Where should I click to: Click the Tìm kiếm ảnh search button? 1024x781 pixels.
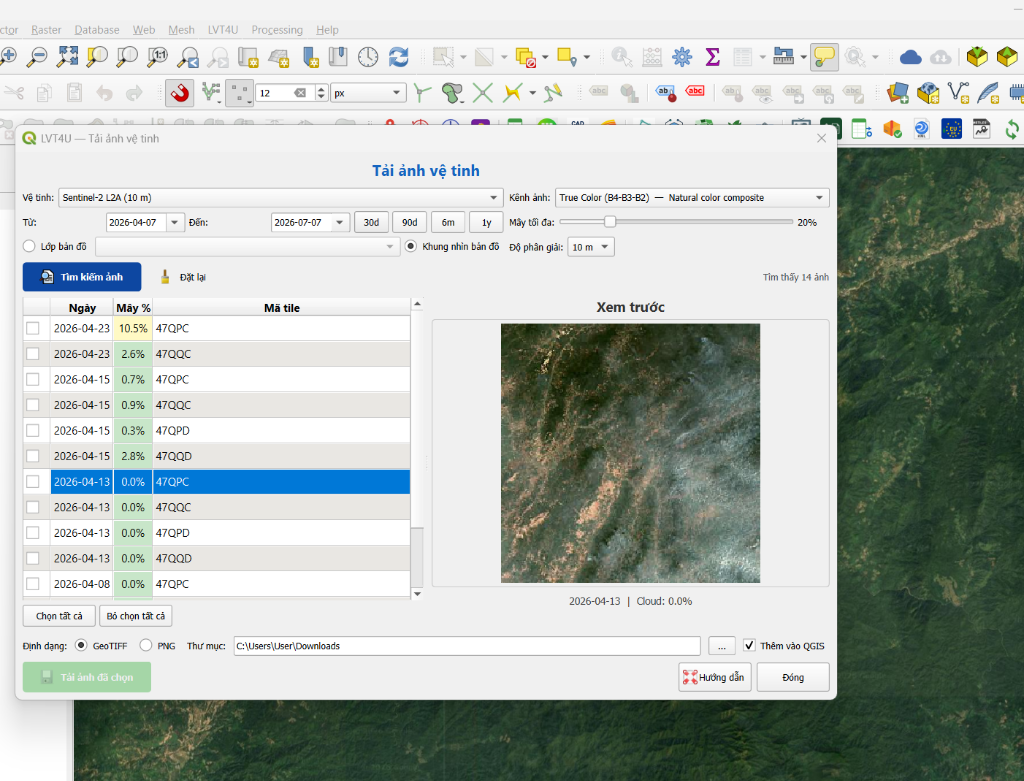click(x=82, y=277)
